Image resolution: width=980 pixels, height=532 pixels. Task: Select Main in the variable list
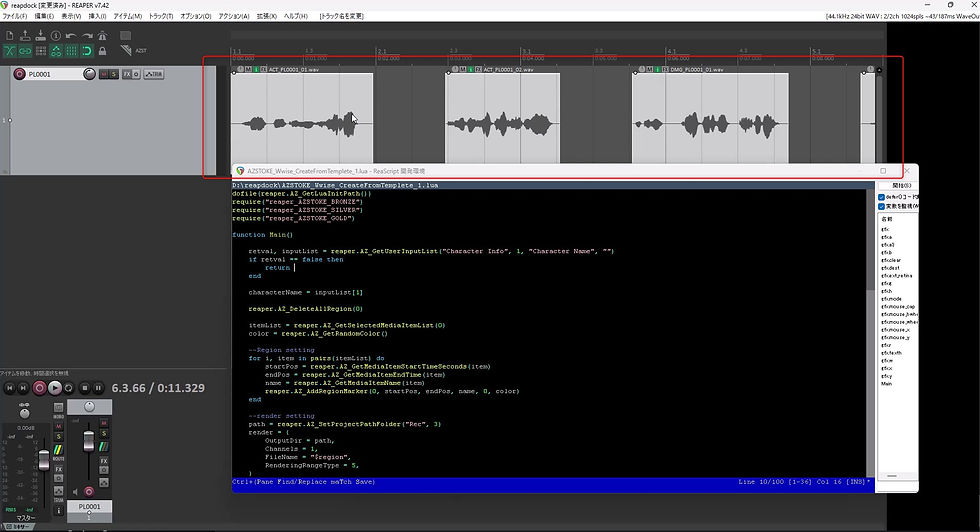(x=886, y=383)
